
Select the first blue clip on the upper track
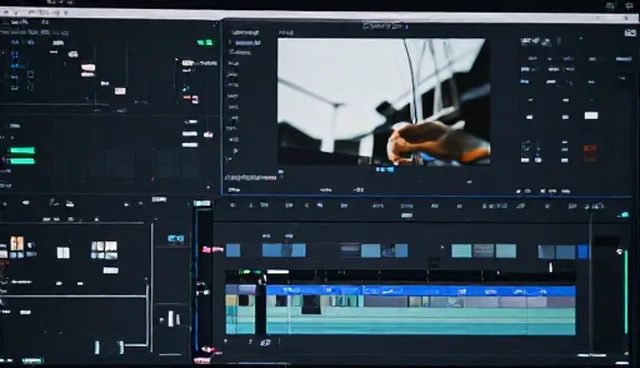[x=233, y=250]
